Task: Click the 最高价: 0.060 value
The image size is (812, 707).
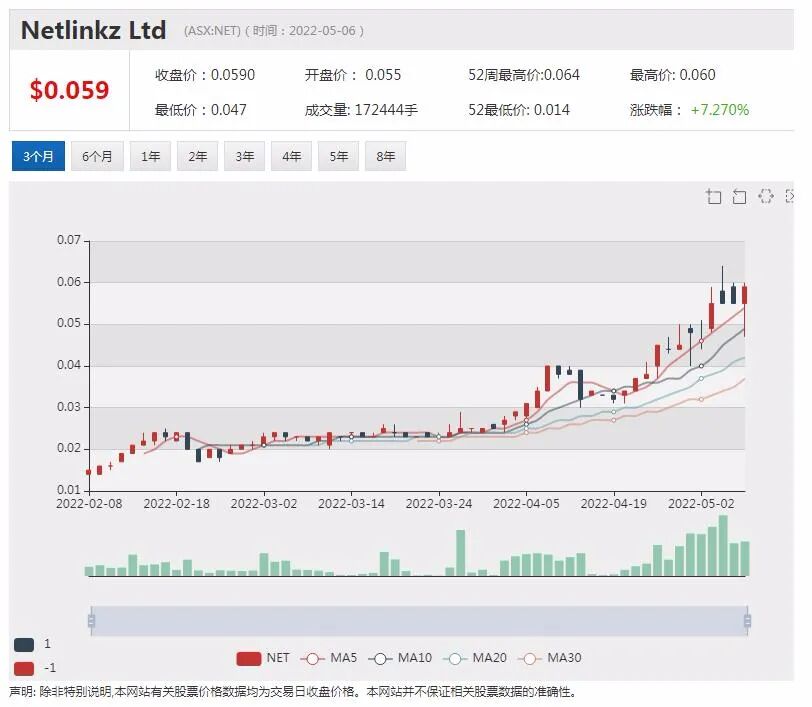Action: (x=673, y=75)
